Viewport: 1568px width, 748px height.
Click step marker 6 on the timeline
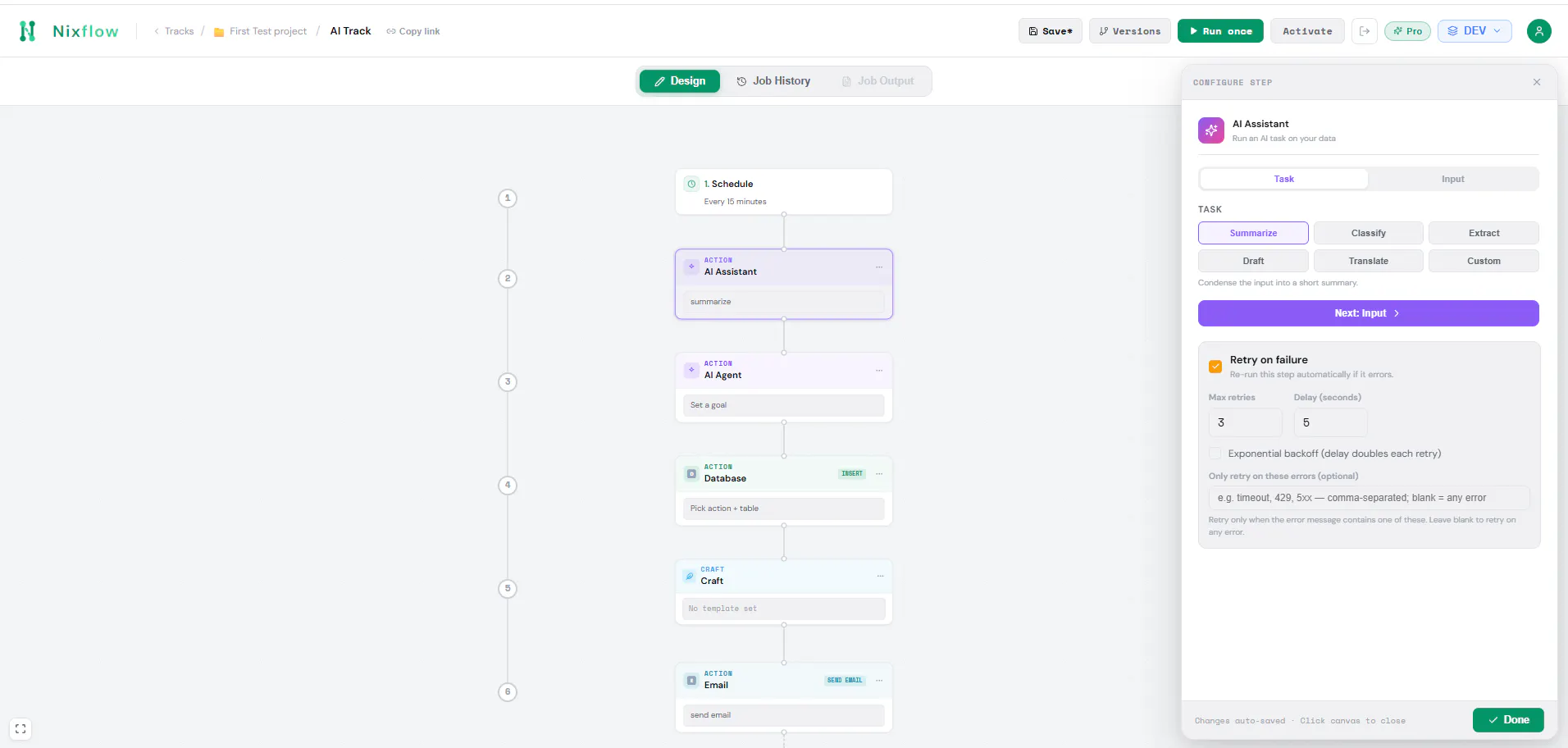pos(508,691)
